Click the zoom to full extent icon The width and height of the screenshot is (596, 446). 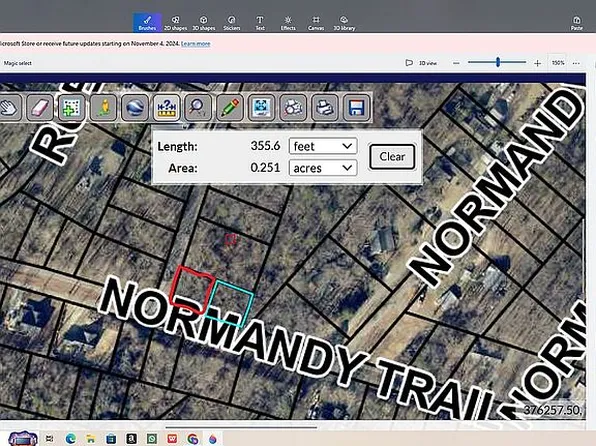pyautogui.click(x=261, y=108)
